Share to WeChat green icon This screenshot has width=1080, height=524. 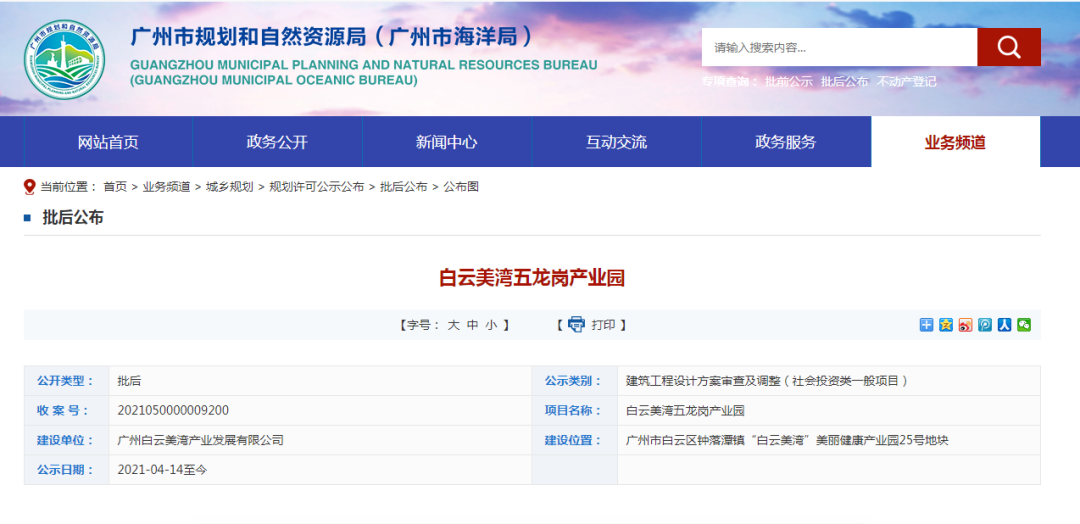[1024, 325]
